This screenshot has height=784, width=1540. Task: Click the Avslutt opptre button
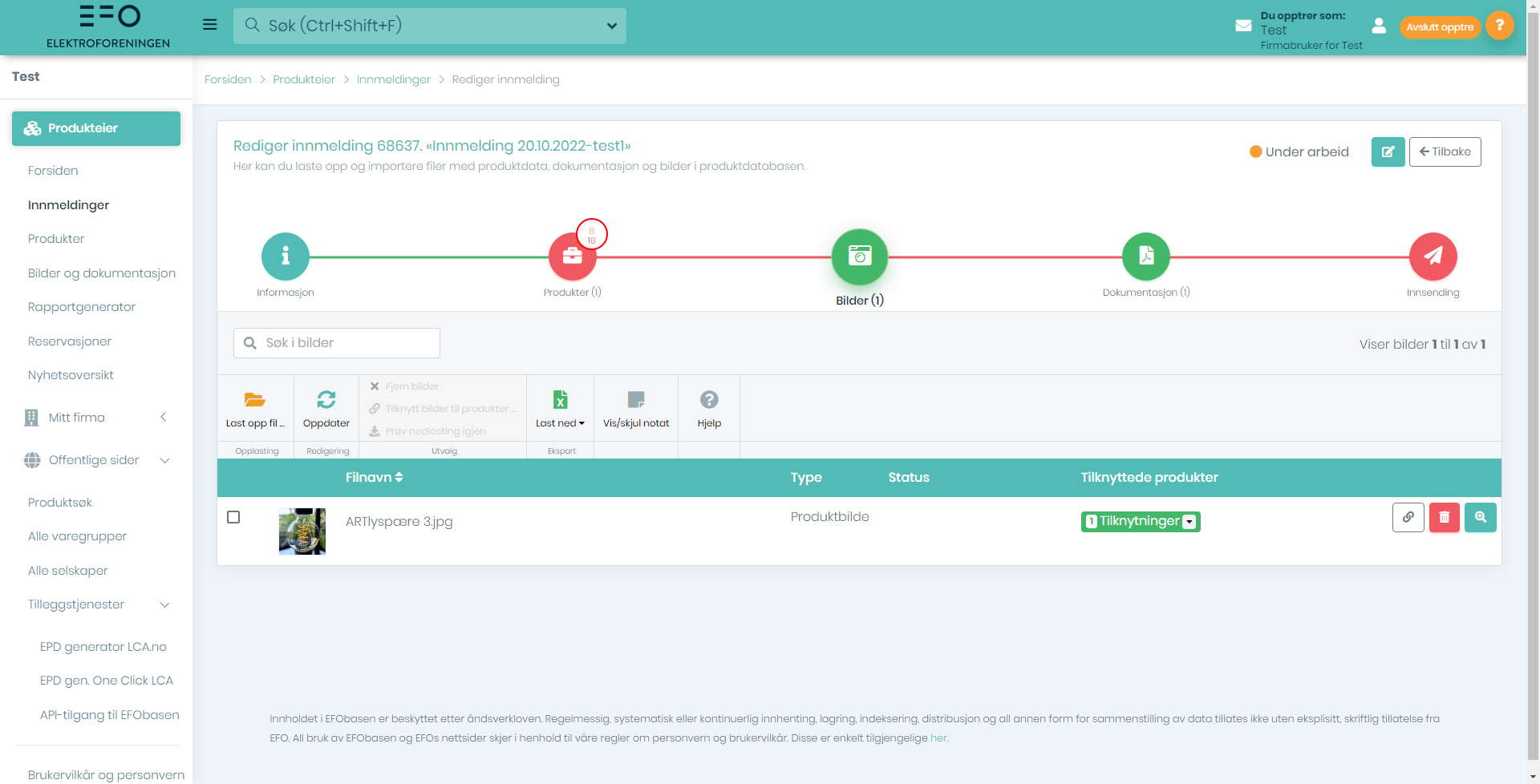[x=1440, y=27]
